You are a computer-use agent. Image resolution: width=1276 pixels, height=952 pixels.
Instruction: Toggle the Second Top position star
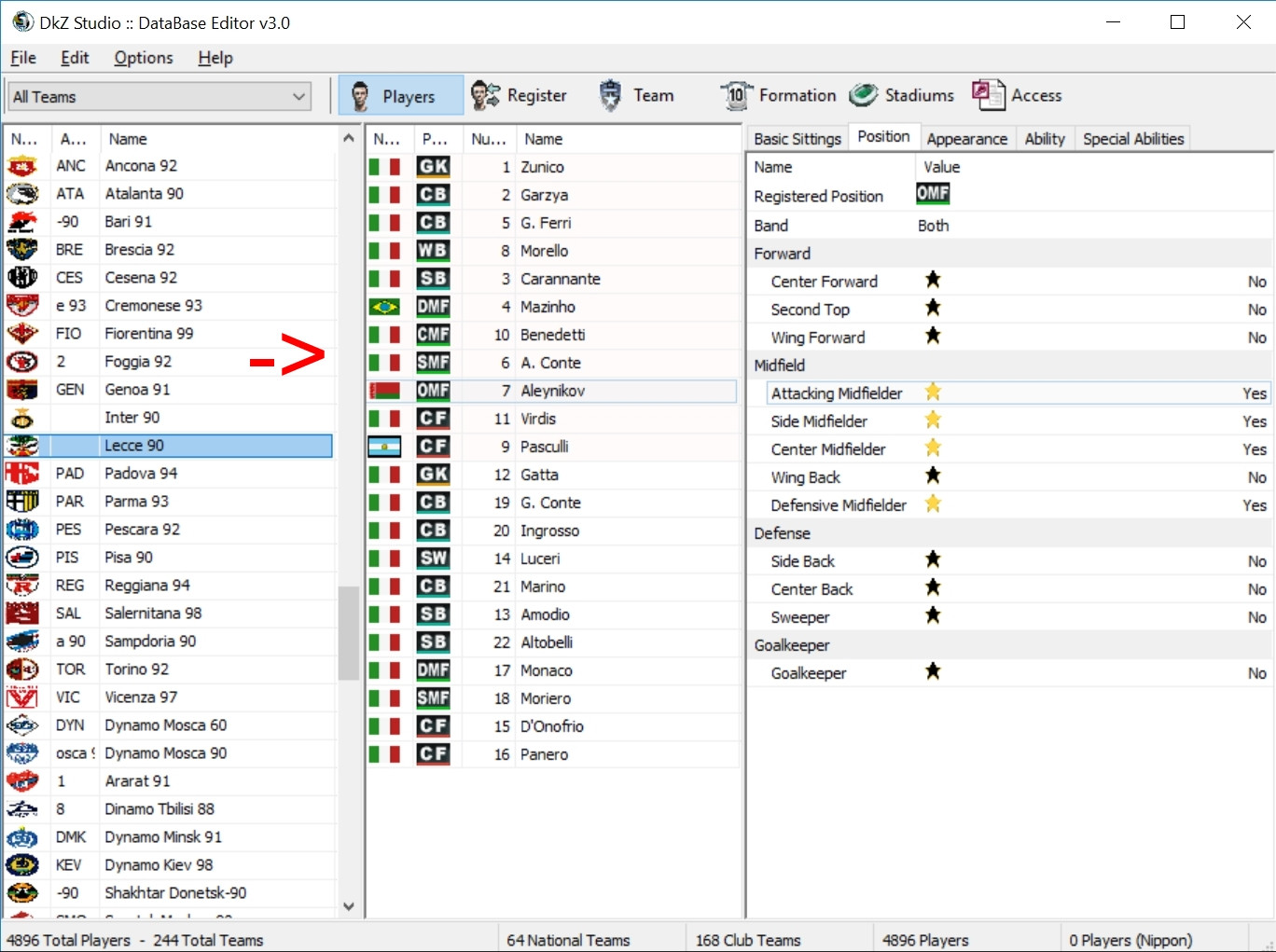(x=933, y=308)
